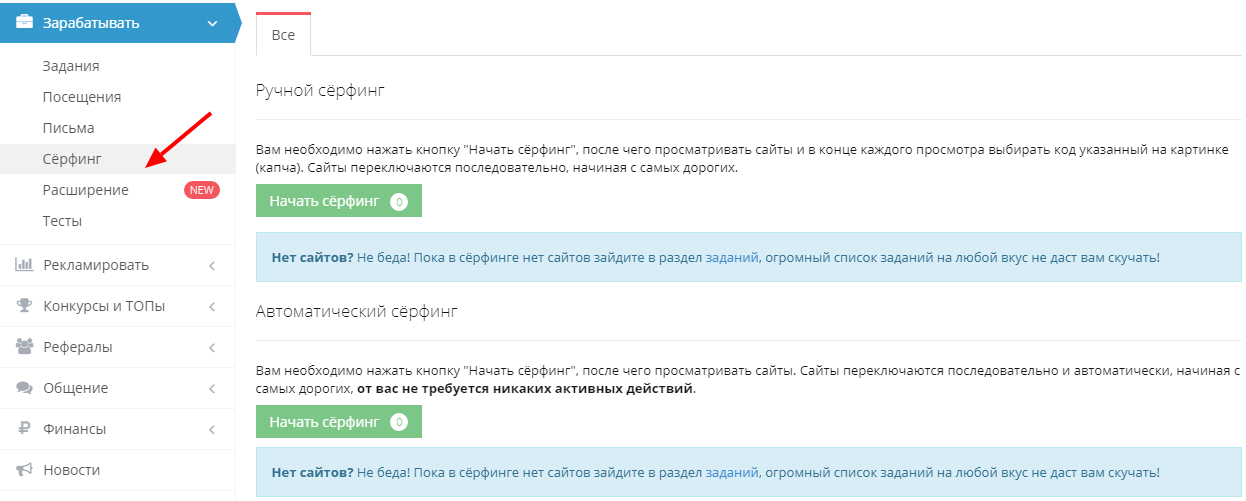Click the megaphone icon beside Новости

click(x=25, y=470)
